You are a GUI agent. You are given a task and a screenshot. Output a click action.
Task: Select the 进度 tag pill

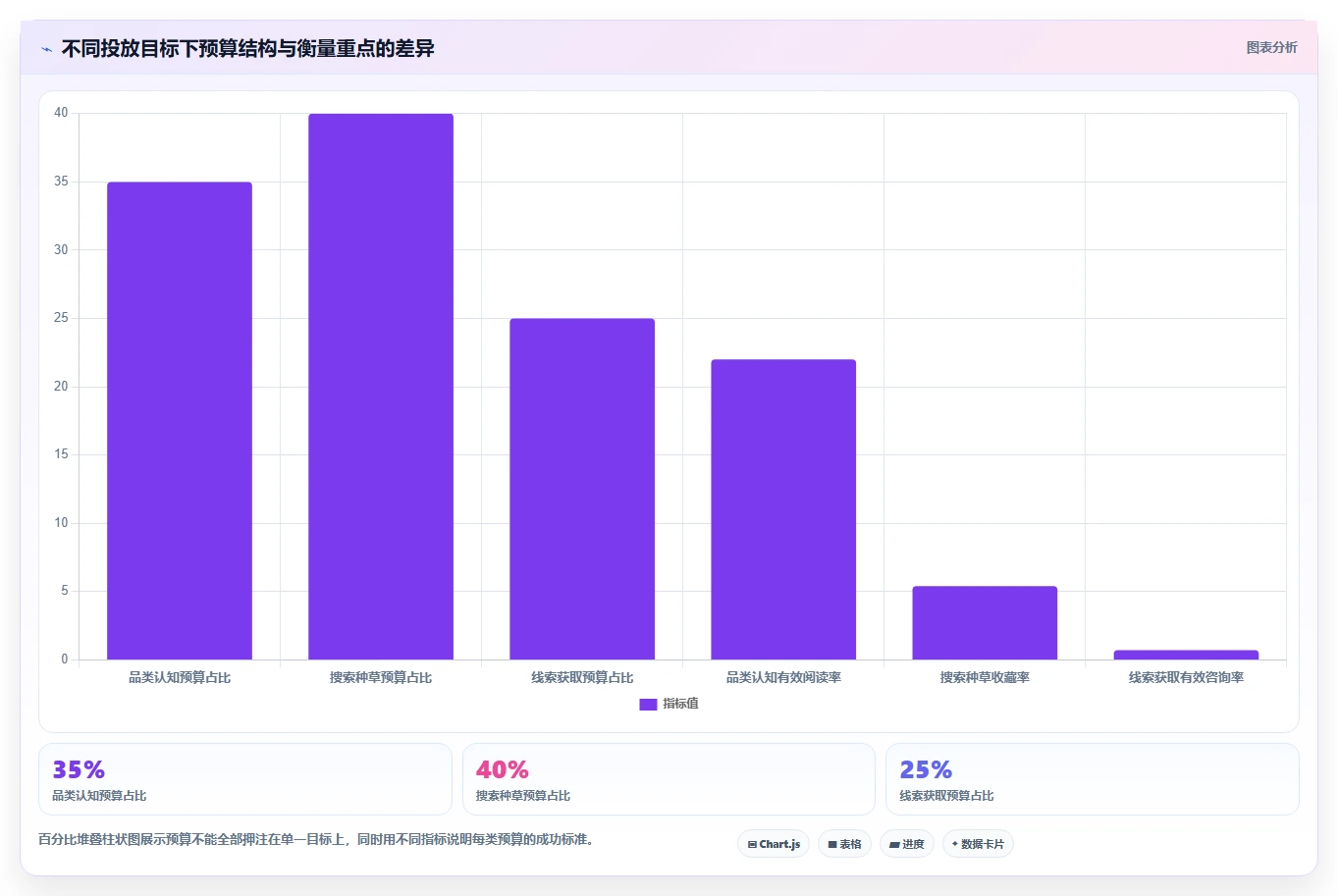click(907, 844)
